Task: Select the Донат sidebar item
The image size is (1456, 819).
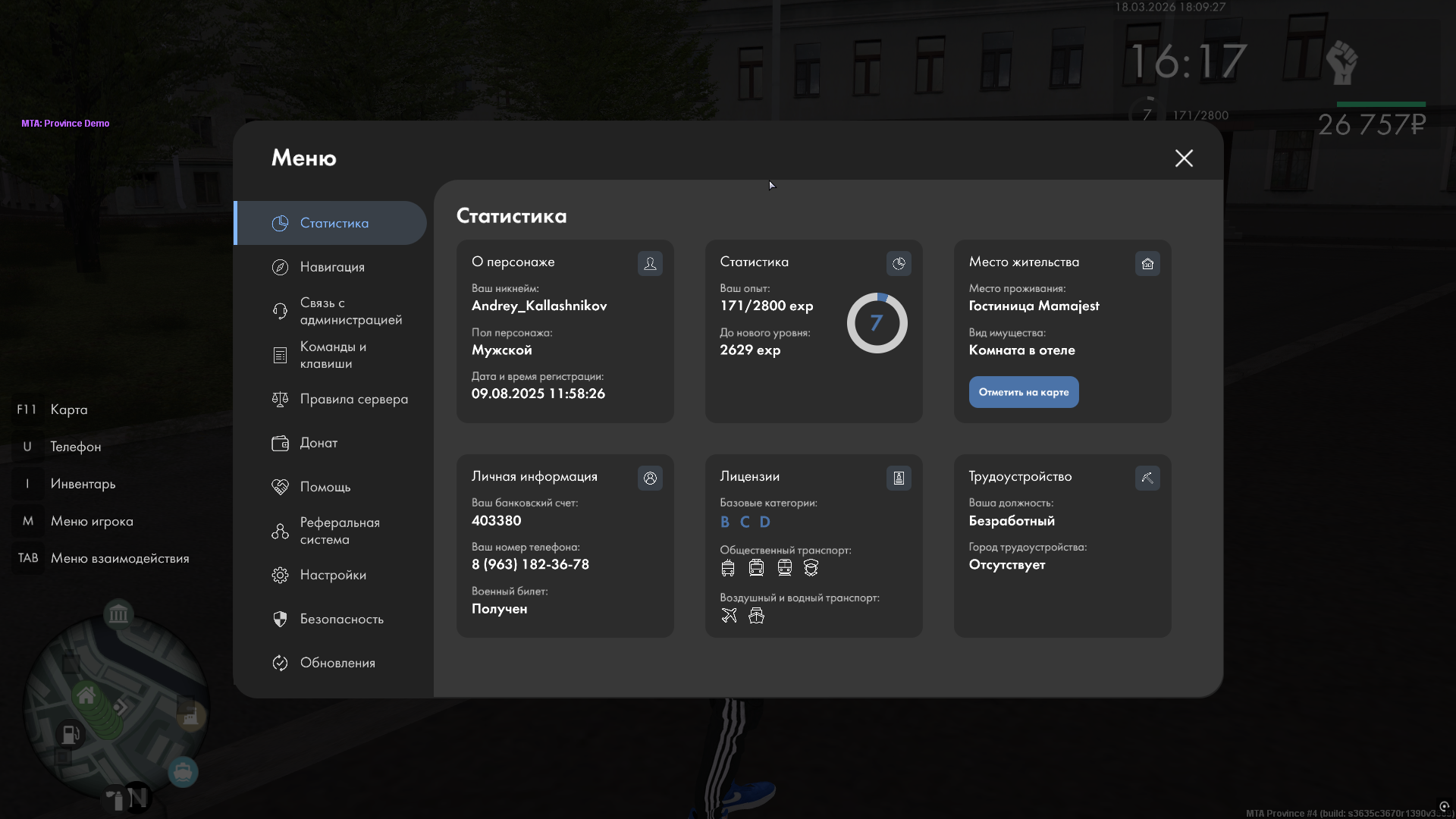Action: [x=318, y=443]
